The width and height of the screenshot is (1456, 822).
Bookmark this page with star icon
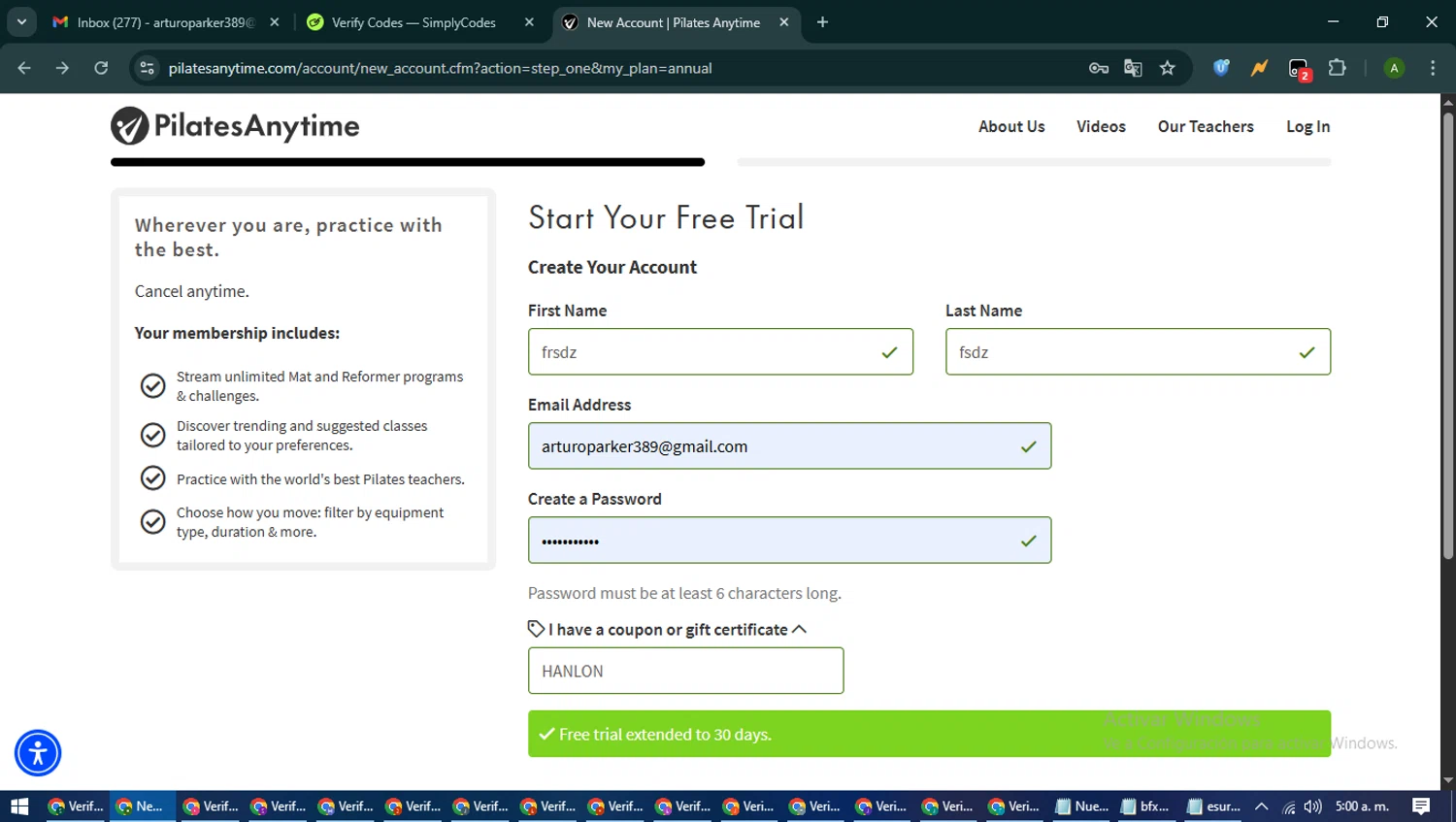click(x=1168, y=68)
